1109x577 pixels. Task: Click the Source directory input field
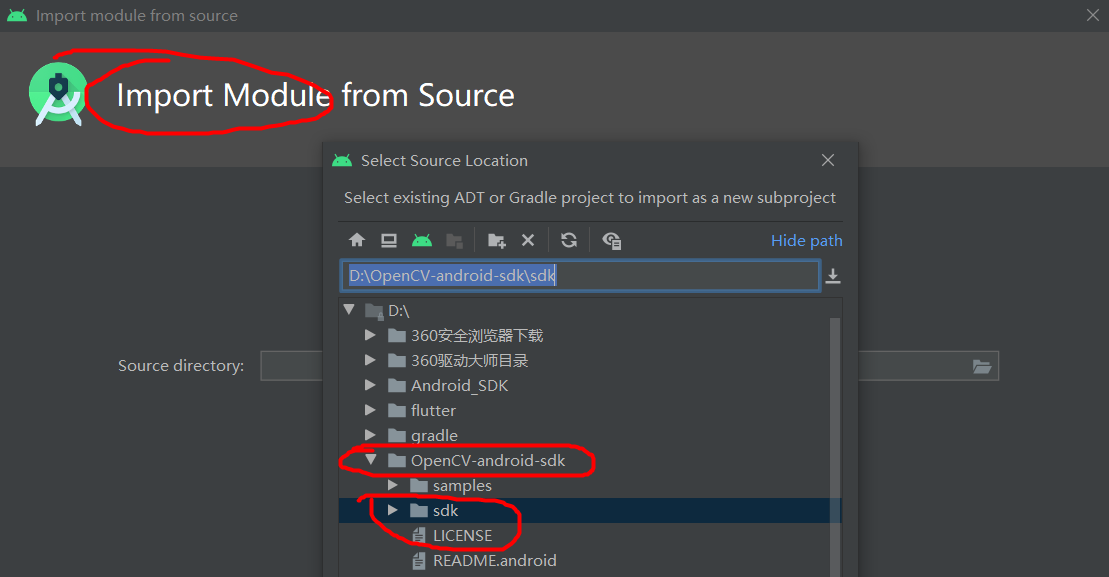[629, 366]
